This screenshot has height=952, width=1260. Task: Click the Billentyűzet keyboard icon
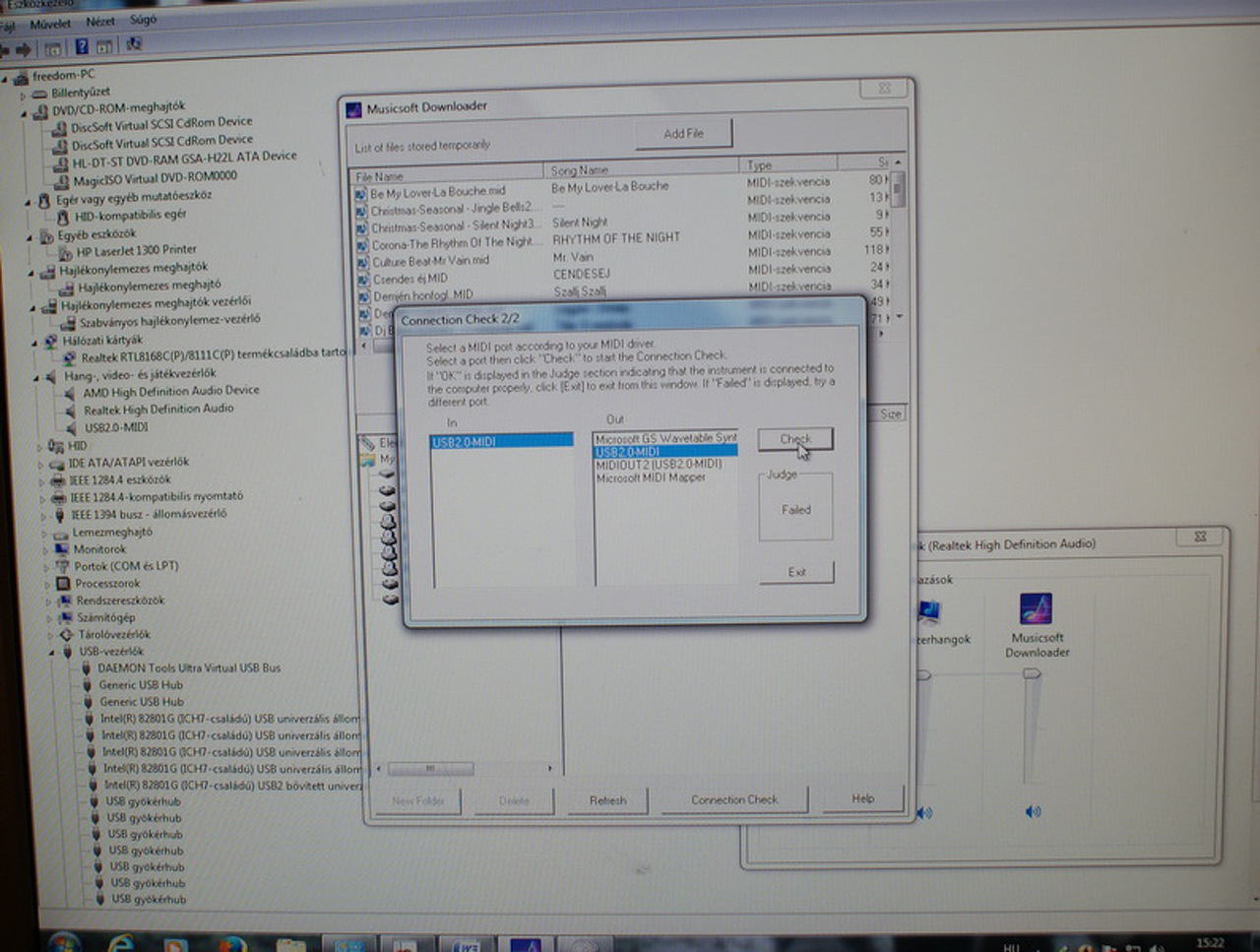point(39,94)
